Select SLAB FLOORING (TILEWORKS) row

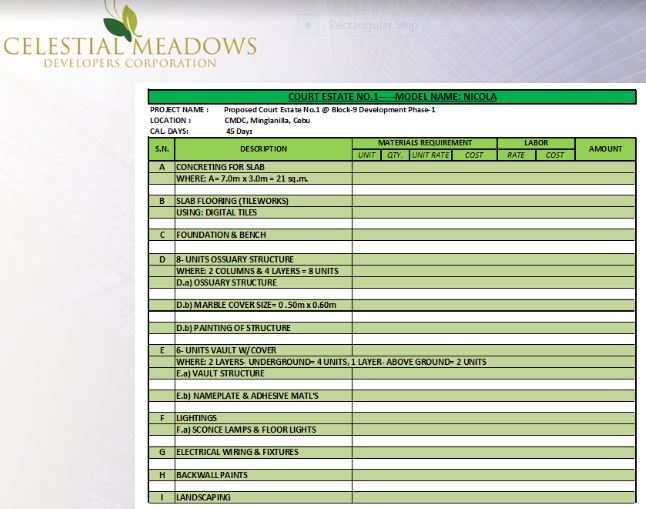pos(392,201)
